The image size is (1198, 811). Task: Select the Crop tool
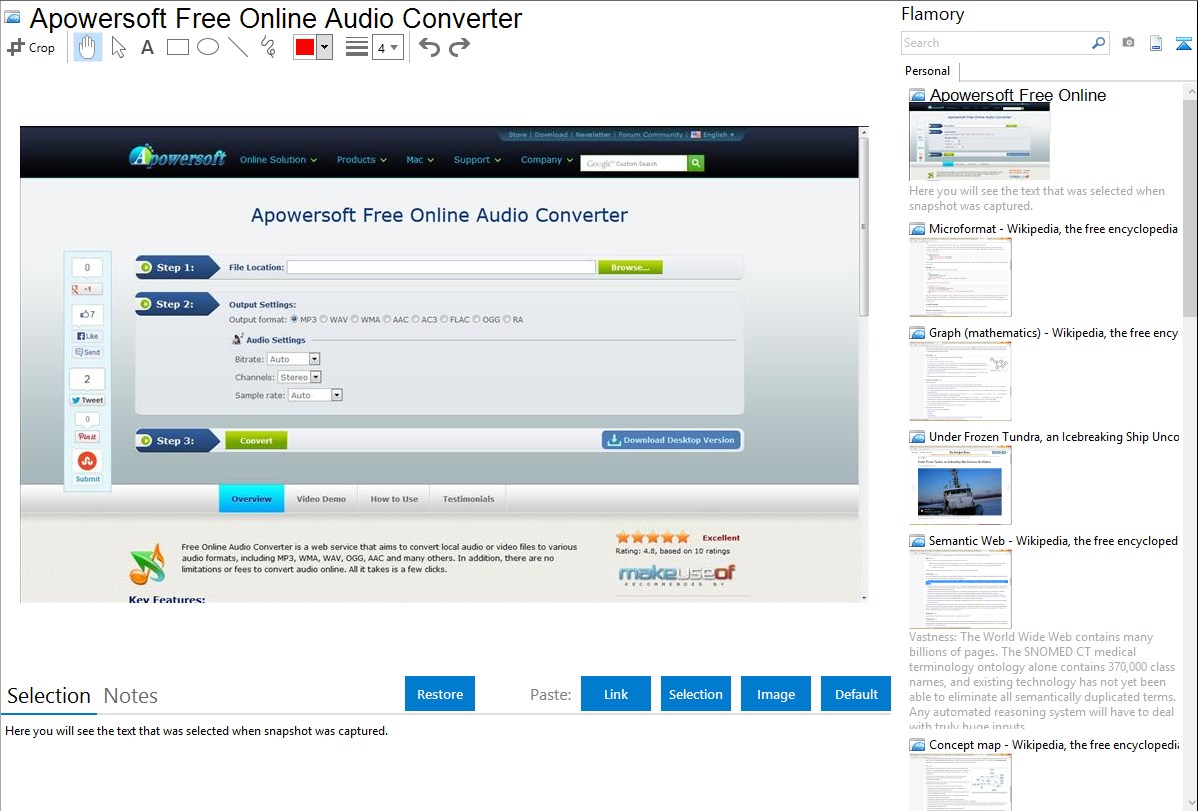click(x=31, y=47)
